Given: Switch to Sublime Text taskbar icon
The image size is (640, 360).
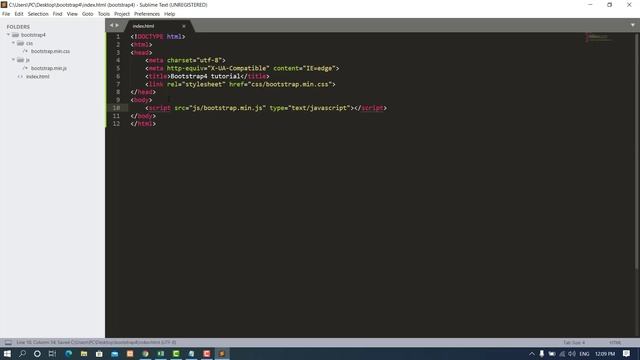Looking at the screenshot, I should click(222, 353).
